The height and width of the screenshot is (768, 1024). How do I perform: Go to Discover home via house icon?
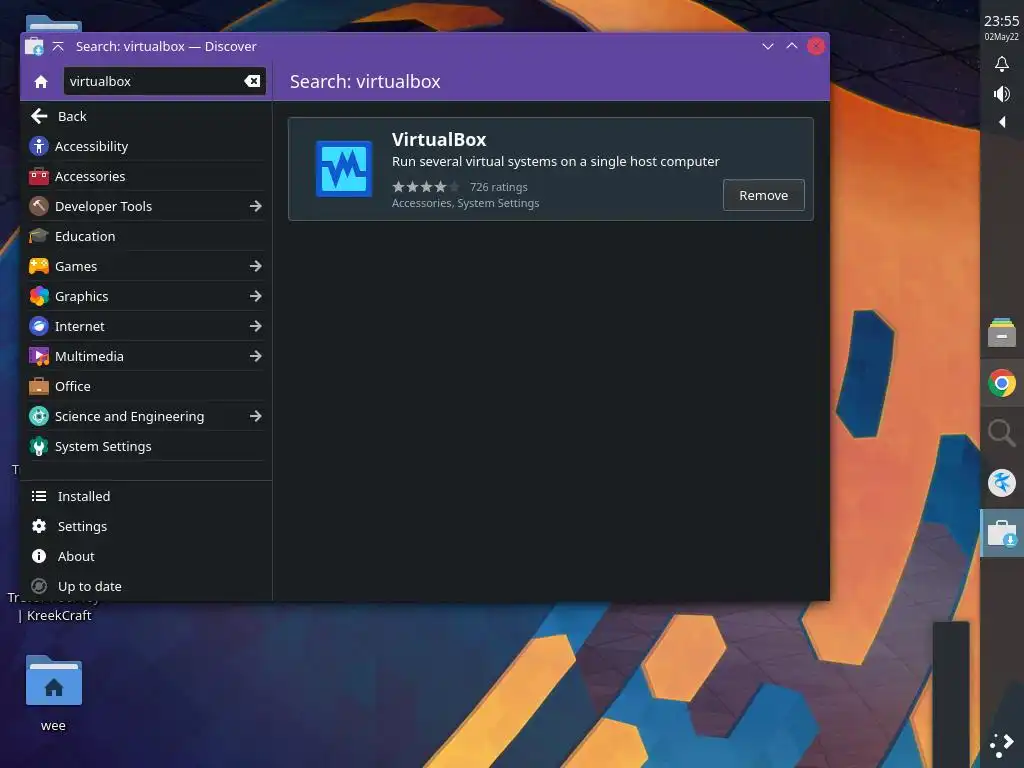[x=41, y=82]
